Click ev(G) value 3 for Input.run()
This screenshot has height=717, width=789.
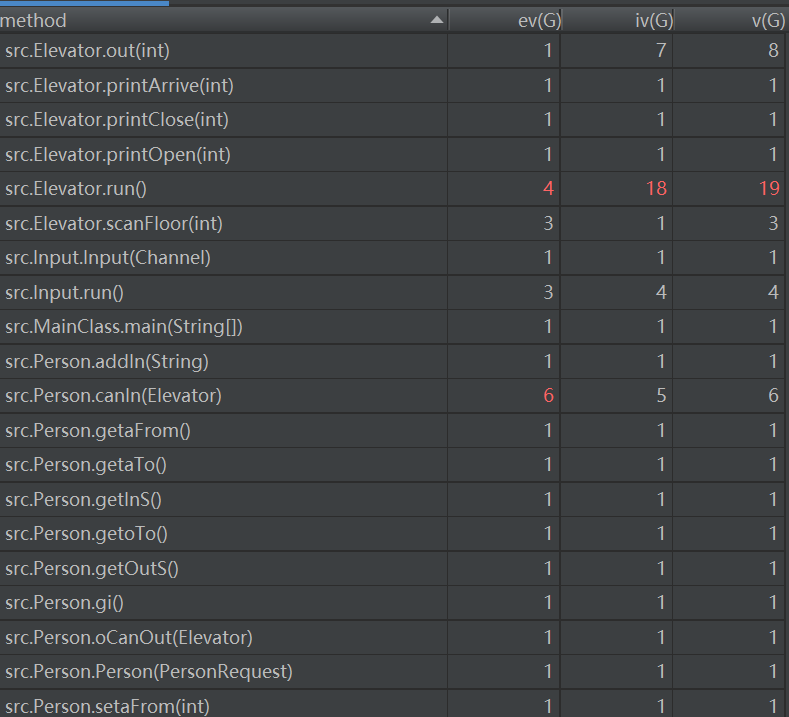(548, 292)
